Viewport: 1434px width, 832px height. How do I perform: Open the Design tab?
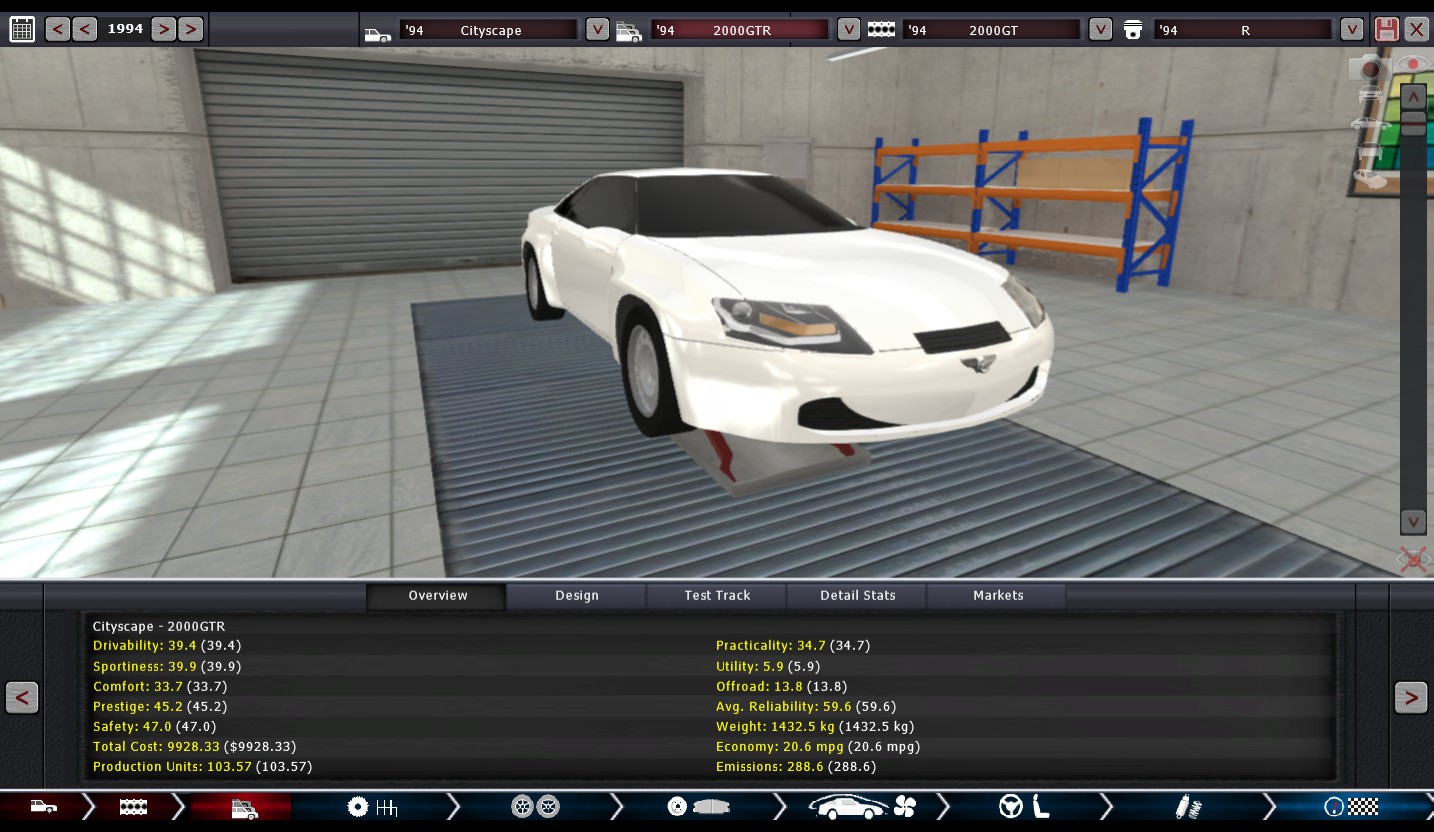(577, 596)
